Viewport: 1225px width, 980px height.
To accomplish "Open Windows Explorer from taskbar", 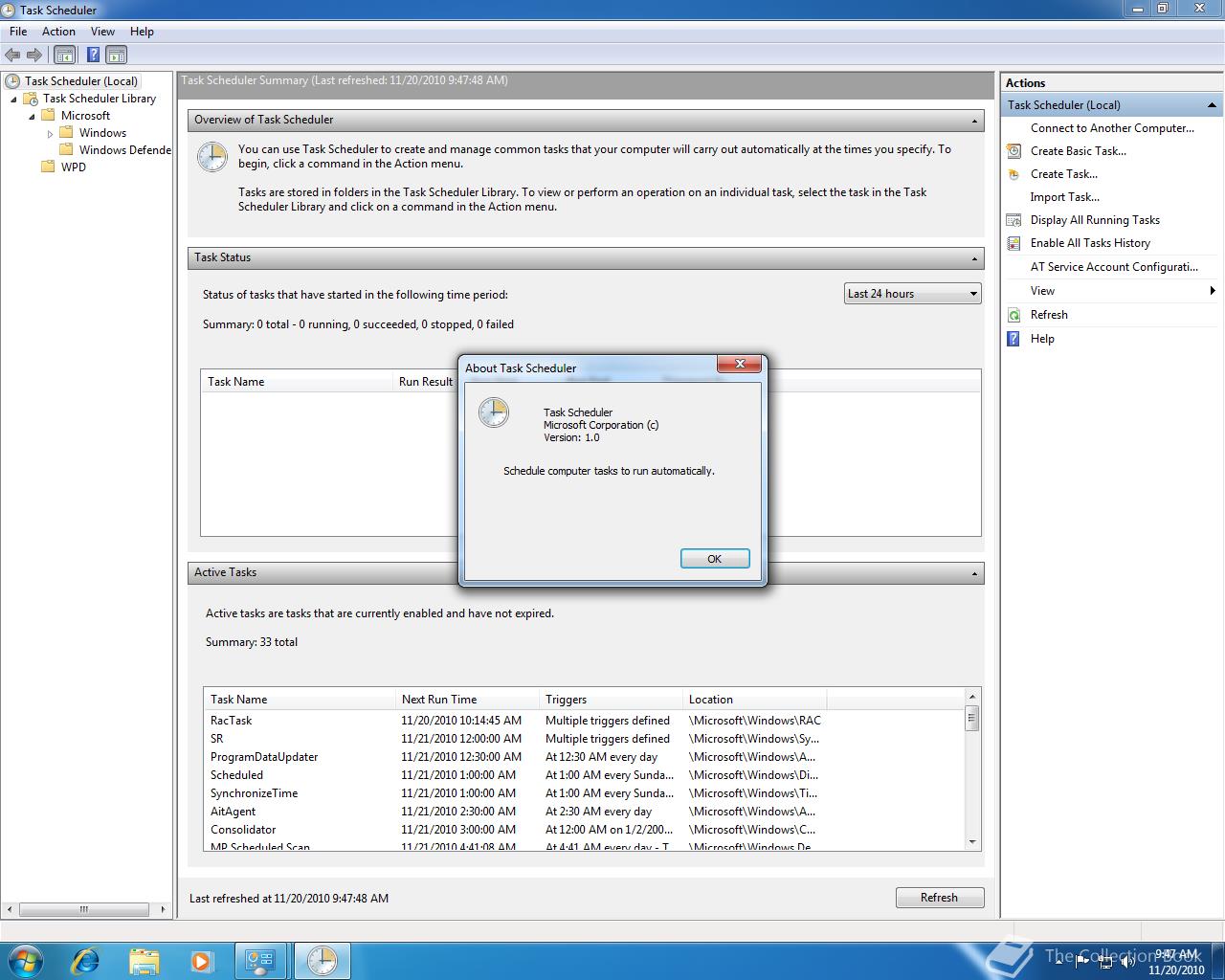I will click(x=144, y=960).
